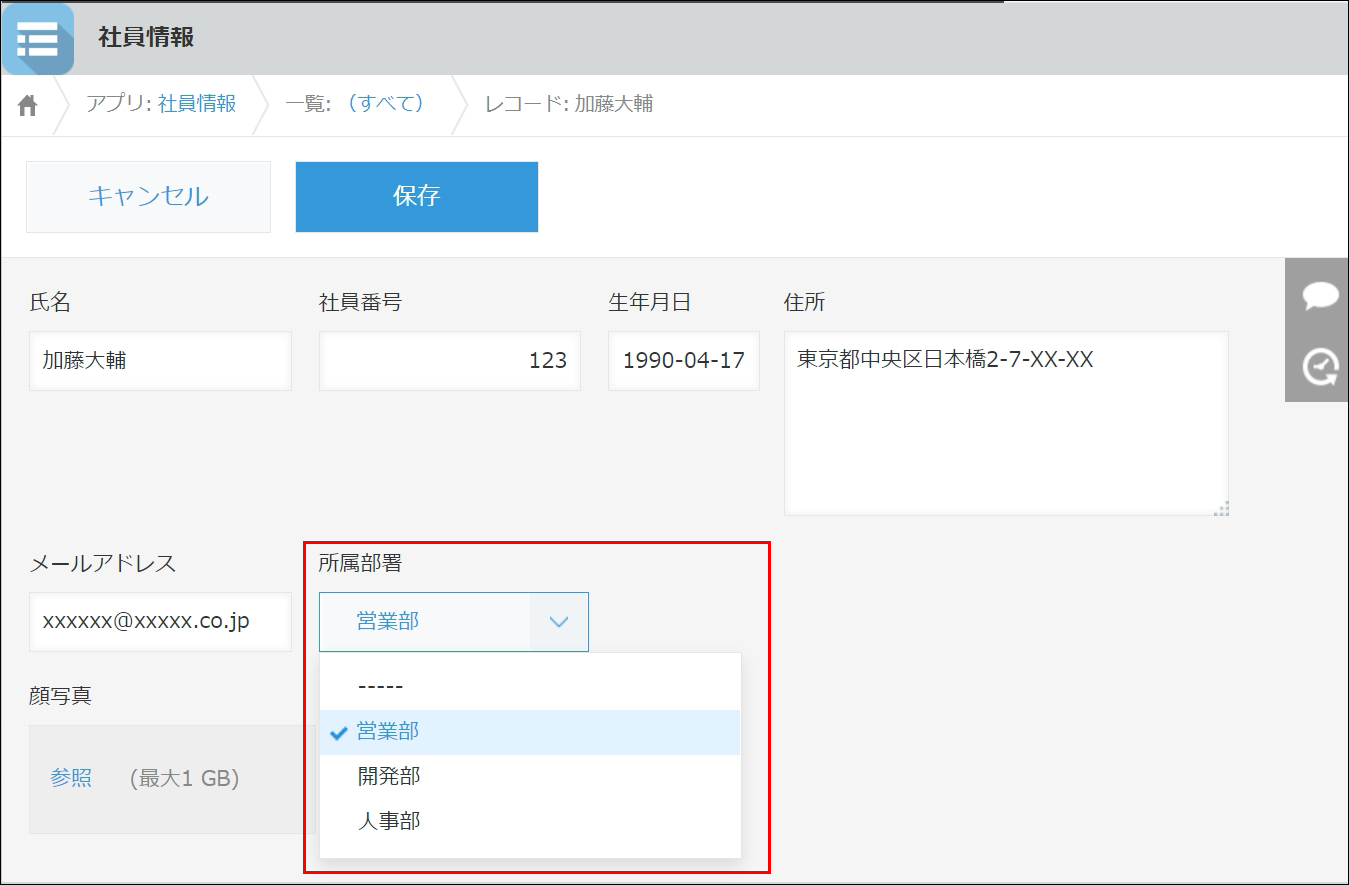Viewport: 1349px width, 885px height.
Task: Focus the 氏名 name input field
Action: (x=160, y=361)
